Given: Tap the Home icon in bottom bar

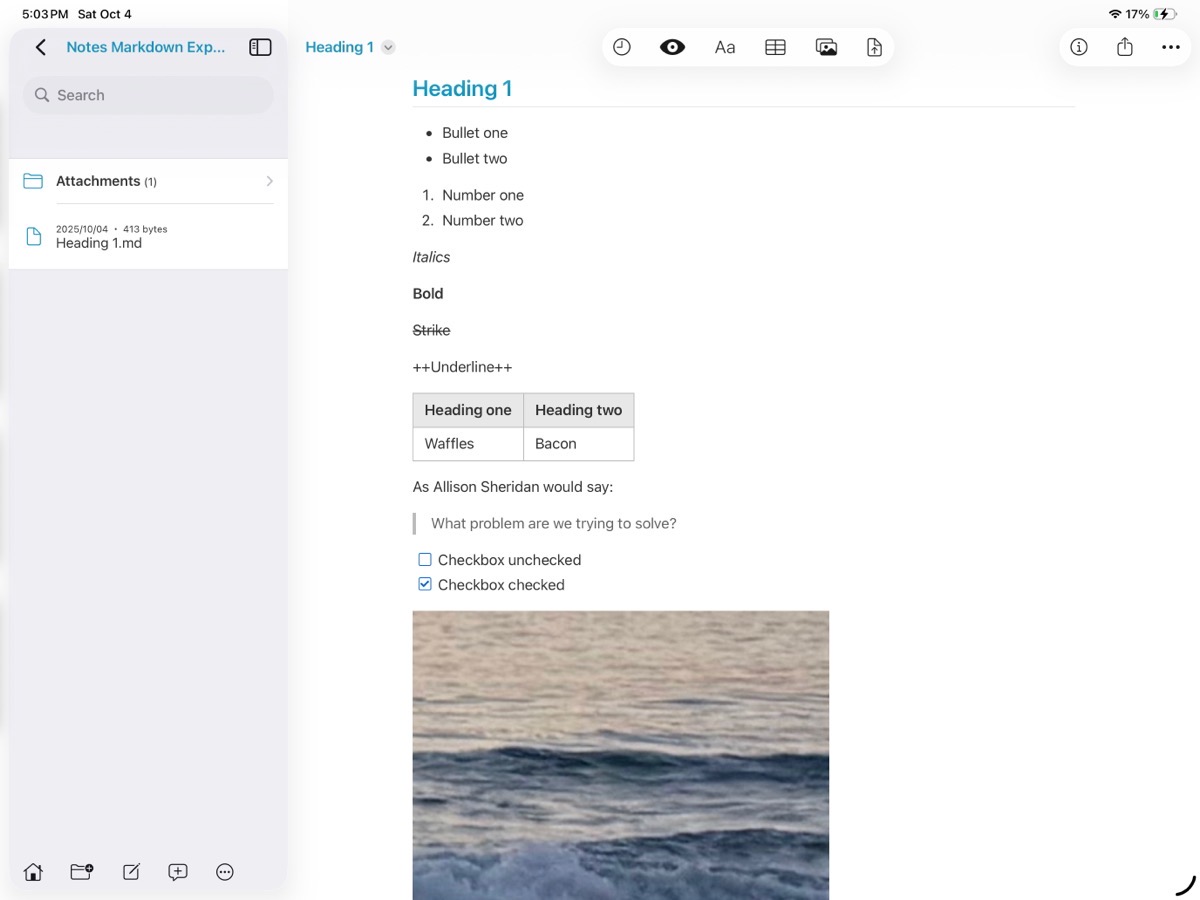Looking at the screenshot, I should pyautogui.click(x=32, y=872).
